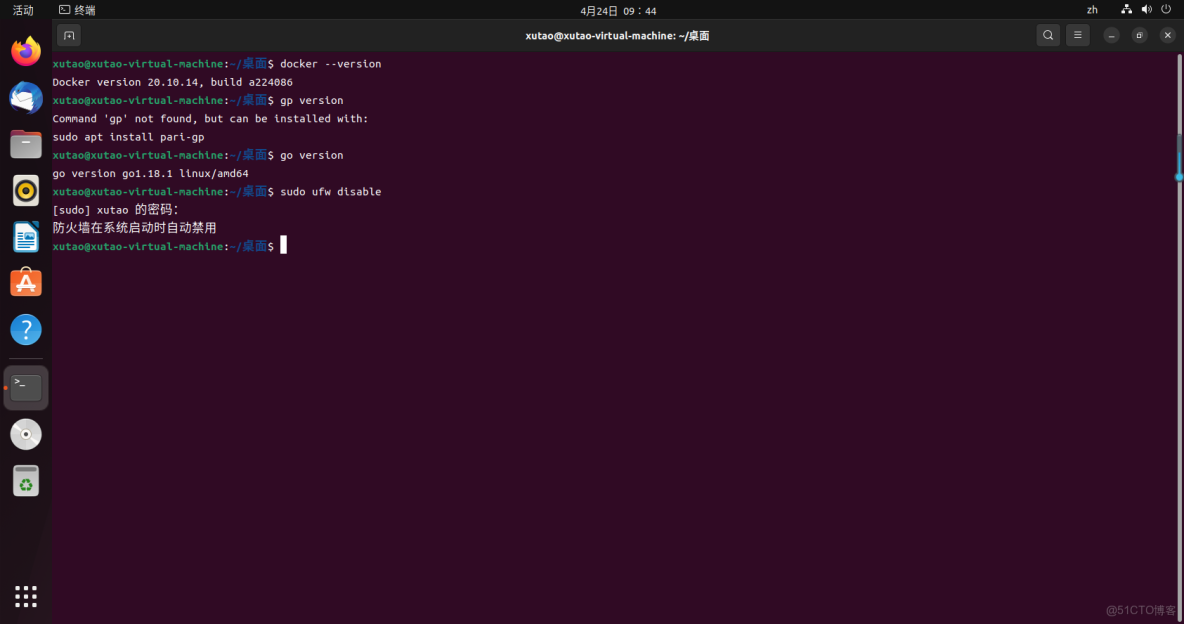
Task: Open the 终端 app menu in top bar
Action: pos(78,10)
